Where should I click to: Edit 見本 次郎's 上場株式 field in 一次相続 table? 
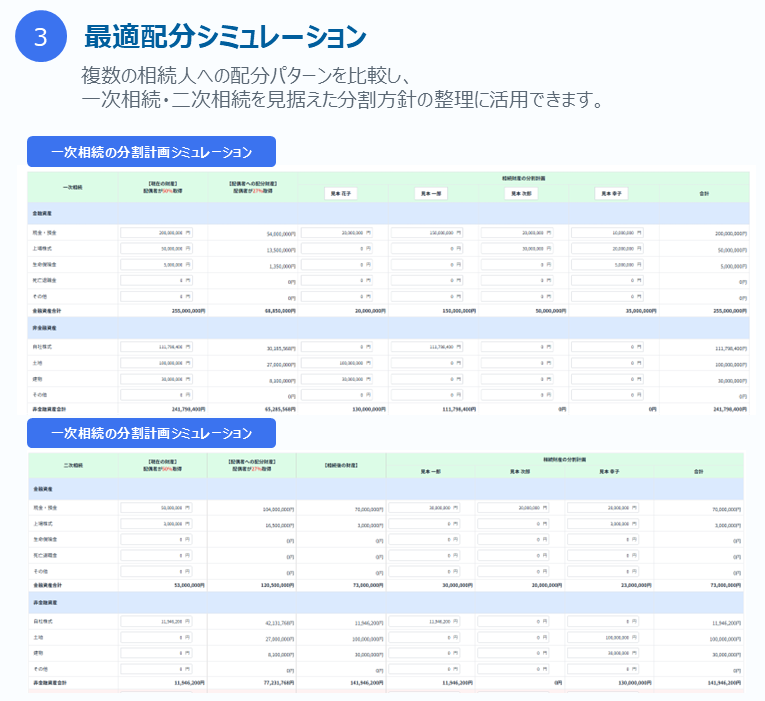click(517, 249)
